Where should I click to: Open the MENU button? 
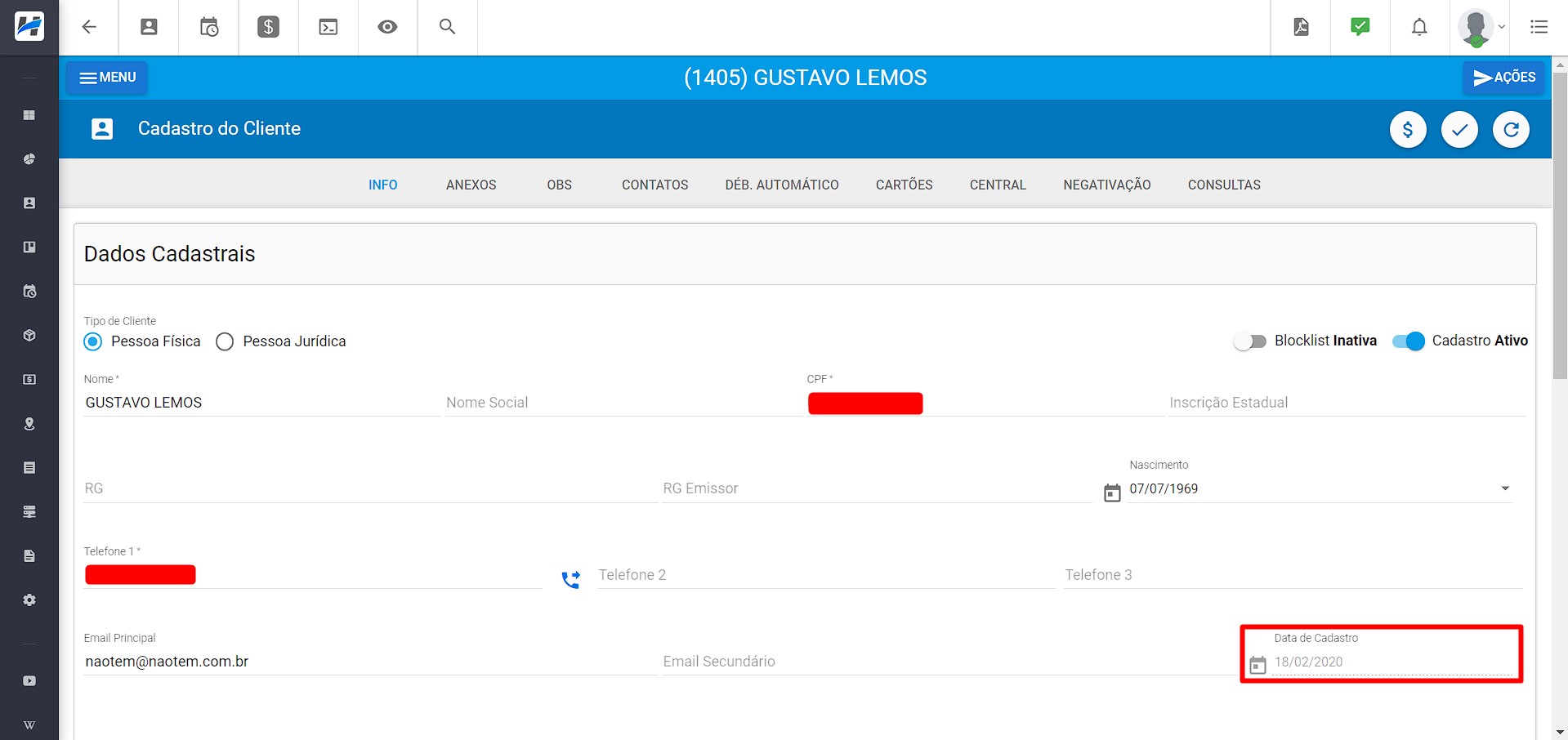point(107,78)
